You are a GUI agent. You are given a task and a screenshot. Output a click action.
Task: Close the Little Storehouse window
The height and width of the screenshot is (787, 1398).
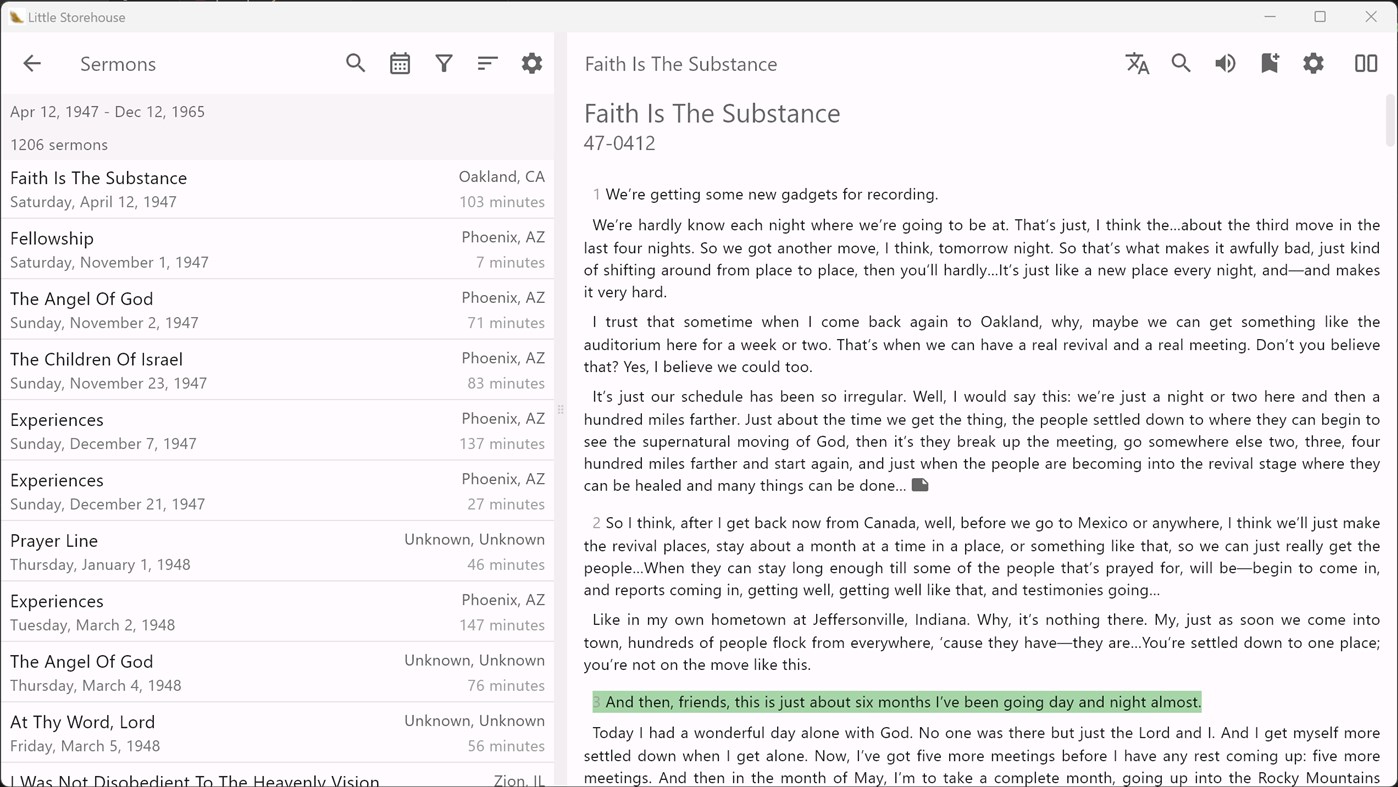click(1371, 17)
